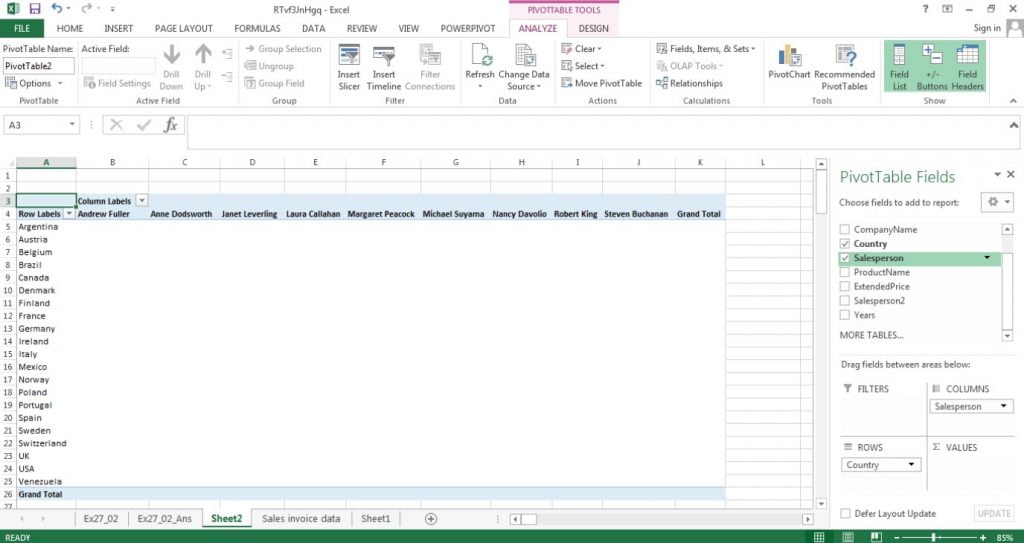Click the PivotTable Name input field
Image resolution: width=1024 pixels, height=543 pixels.
(x=39, y=66)
